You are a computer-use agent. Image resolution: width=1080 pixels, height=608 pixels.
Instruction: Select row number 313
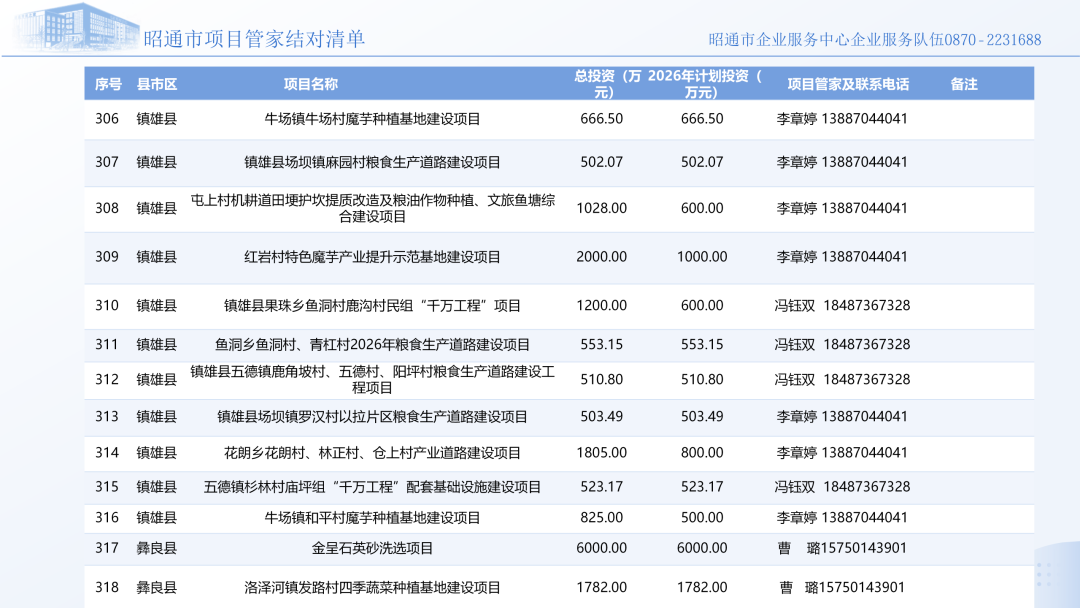pyautogui.click(x=107, y=417)
